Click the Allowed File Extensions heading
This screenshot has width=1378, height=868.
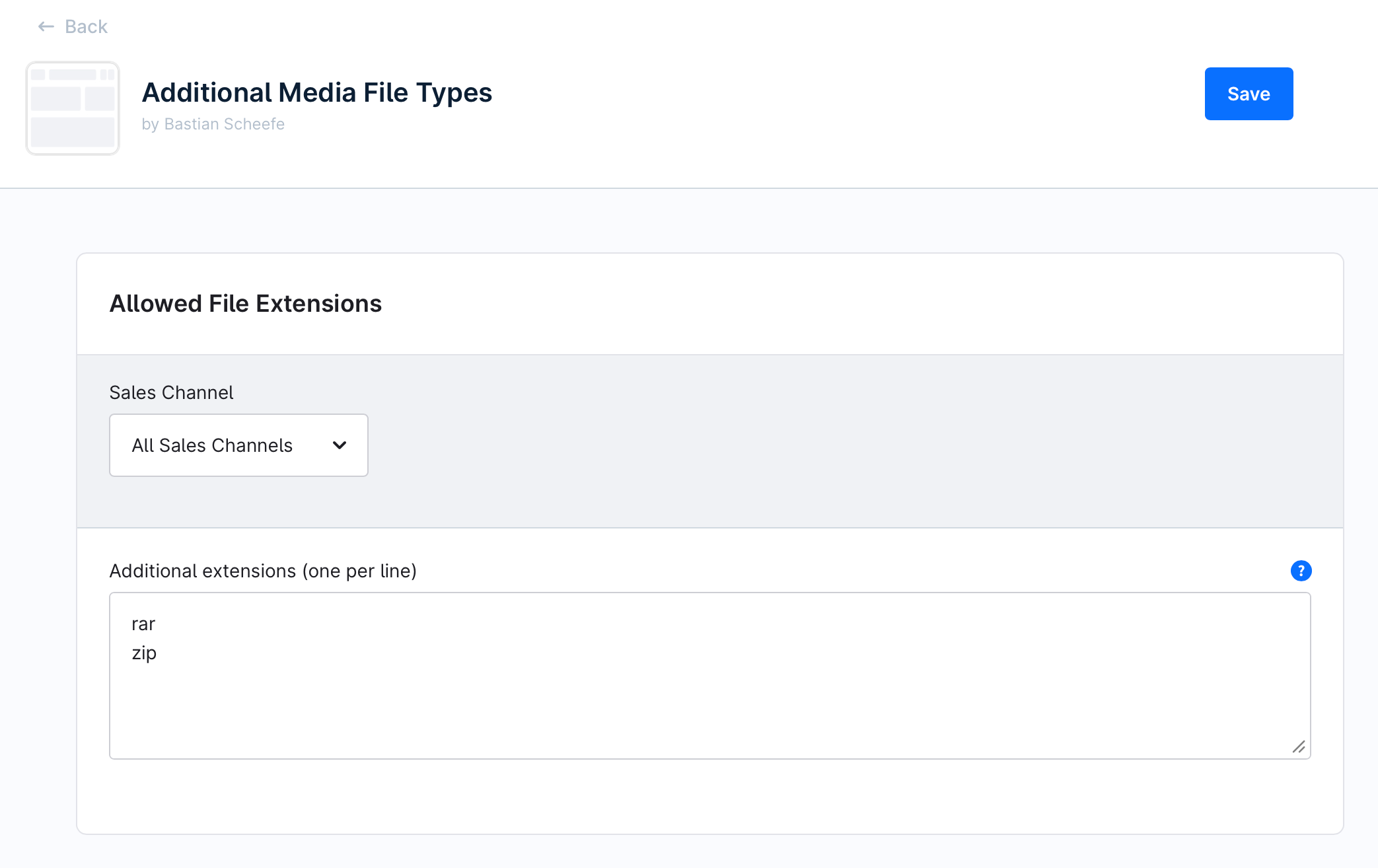pyautogui.click(x=246, y=303)
